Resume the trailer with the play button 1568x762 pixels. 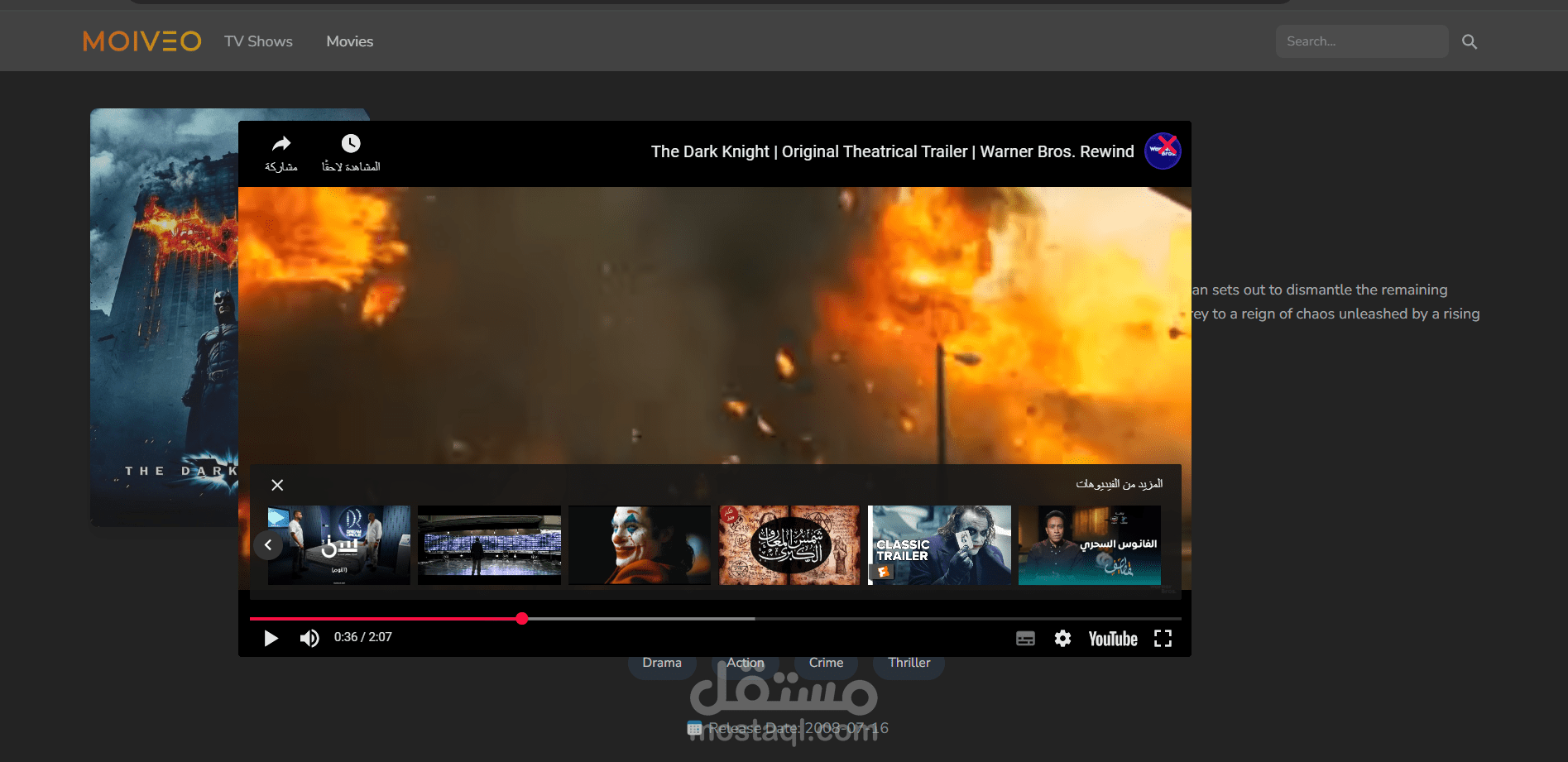271,638
